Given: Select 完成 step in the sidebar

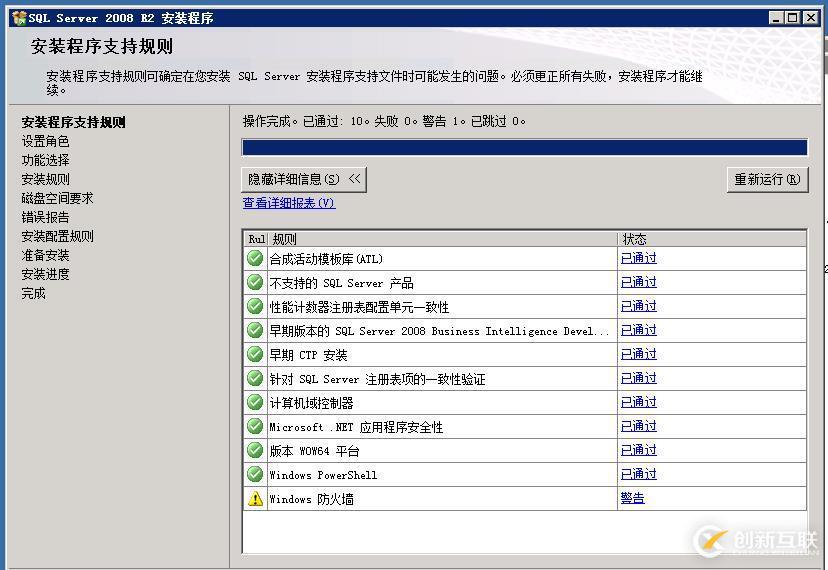Looking at the screenshot, I should click(33, 294).
